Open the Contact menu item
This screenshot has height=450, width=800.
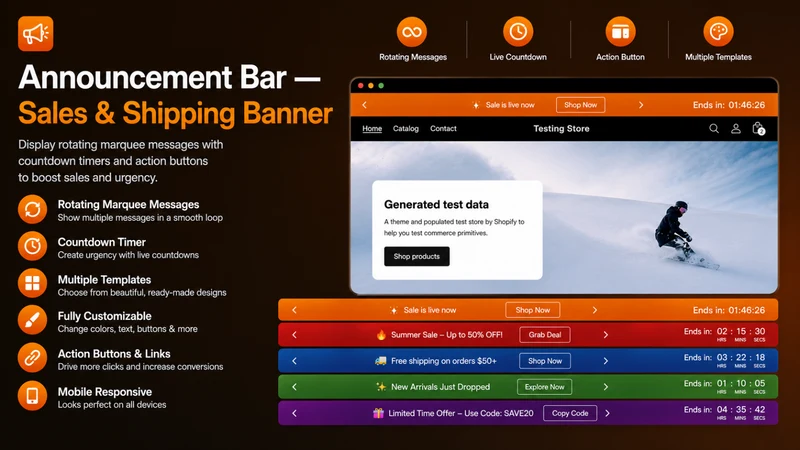[443, 129]
